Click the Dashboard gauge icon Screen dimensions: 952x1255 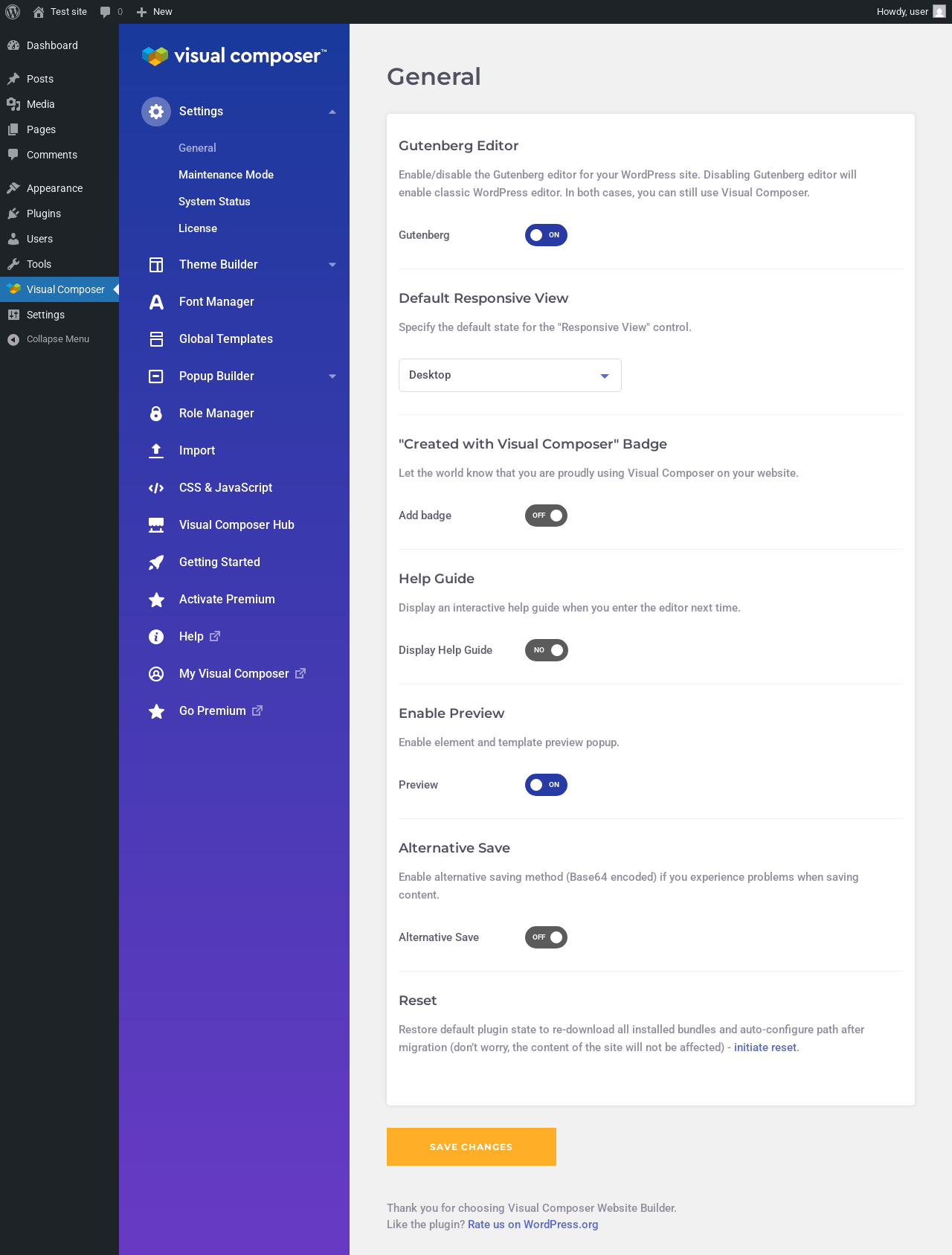tap(13, 45)
